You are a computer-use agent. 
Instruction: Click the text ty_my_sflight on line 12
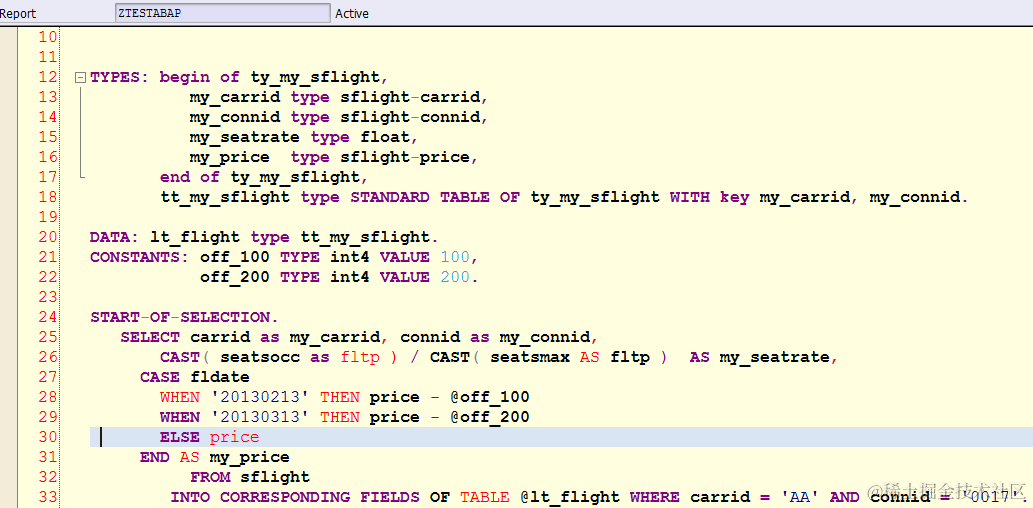click(315, 77)
